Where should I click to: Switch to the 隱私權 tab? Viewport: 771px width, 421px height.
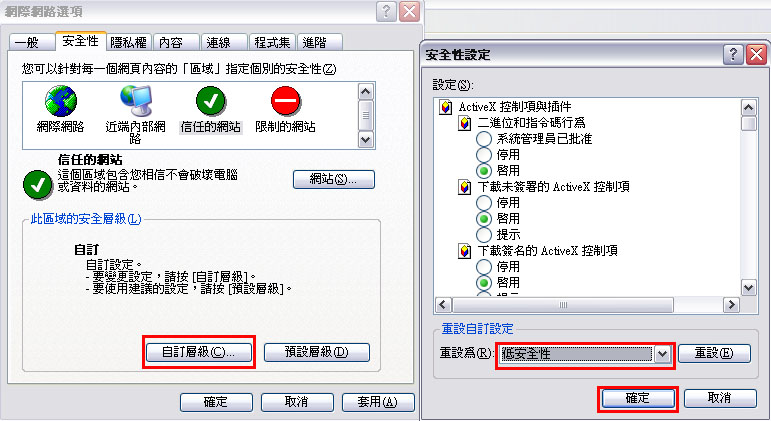pos(129,43)
